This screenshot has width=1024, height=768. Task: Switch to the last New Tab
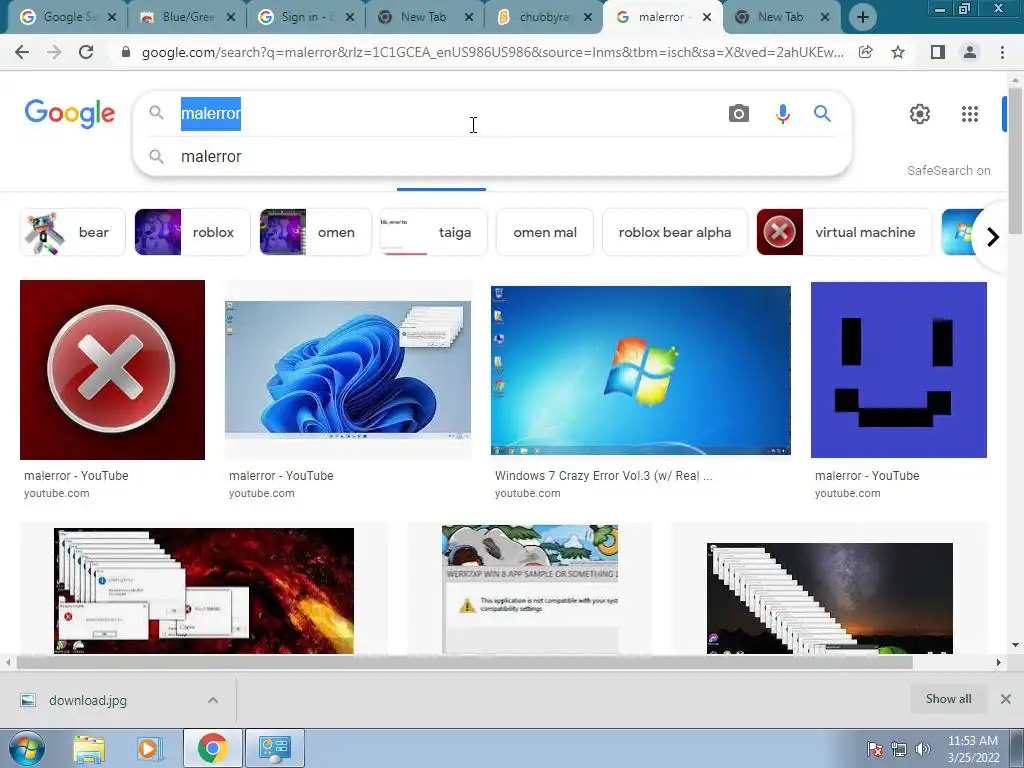780,17
